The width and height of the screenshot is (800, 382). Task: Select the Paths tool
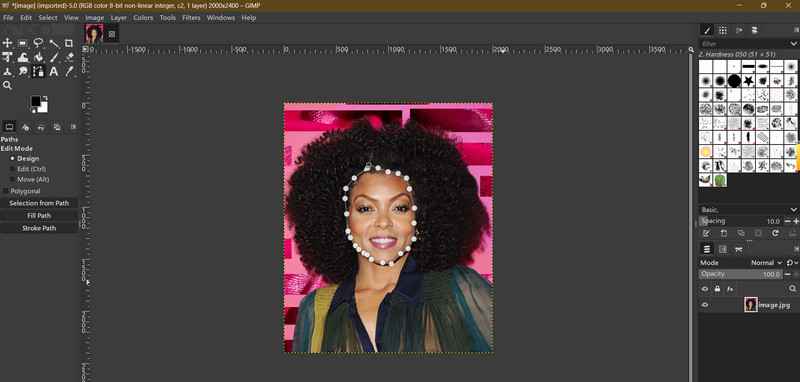coord(38,71)
